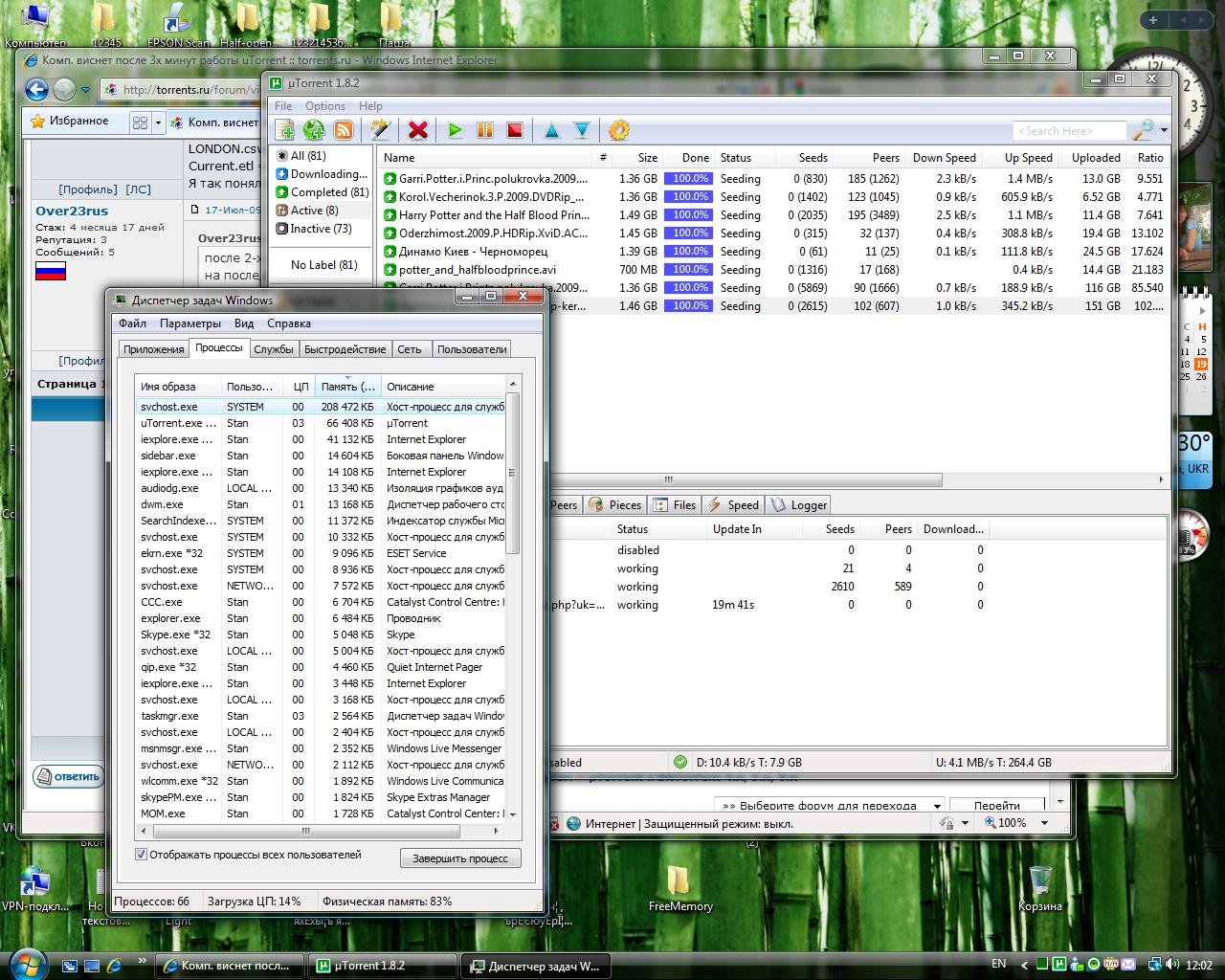1225x980 pixels.
Task: Open the FreeMemory desktop folder
Action: tap(679, 889)
